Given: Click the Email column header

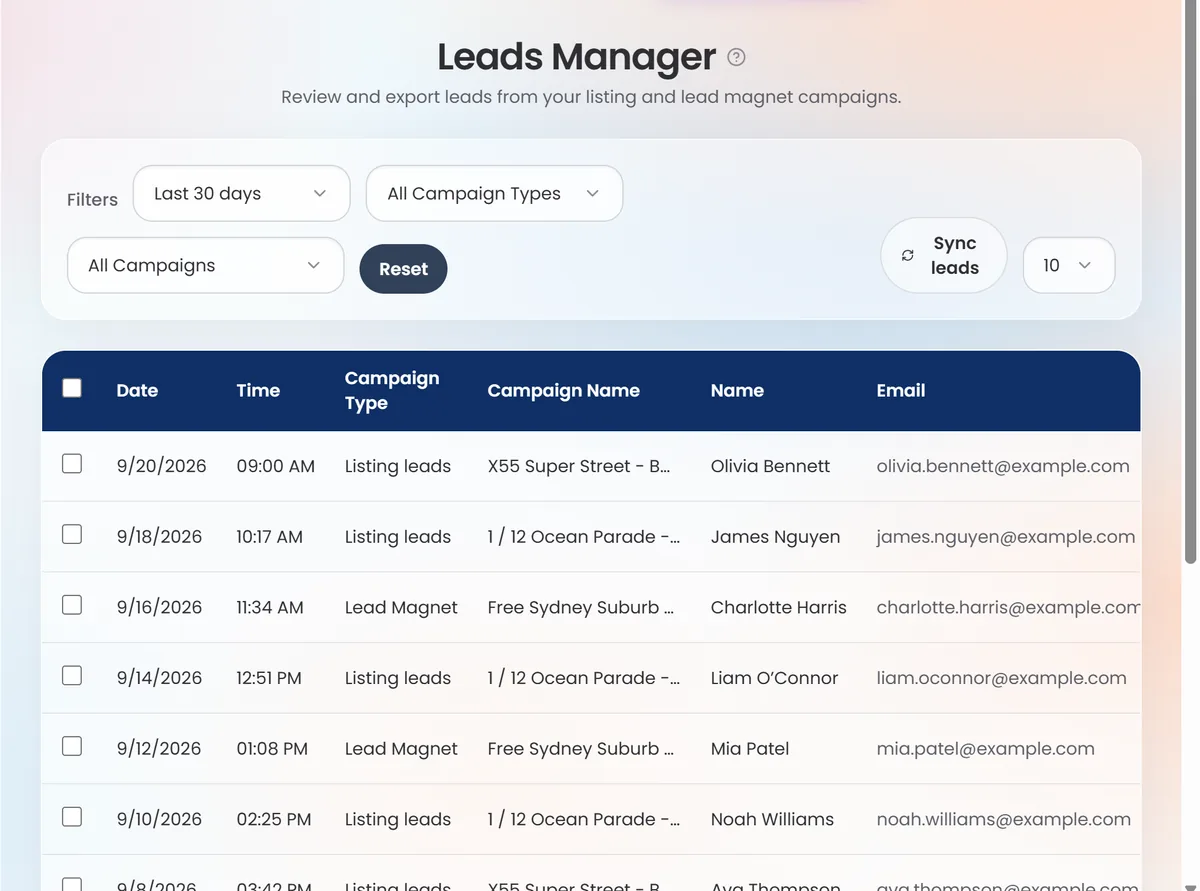Looking at the screenshot, I should (x=901, y=391).
